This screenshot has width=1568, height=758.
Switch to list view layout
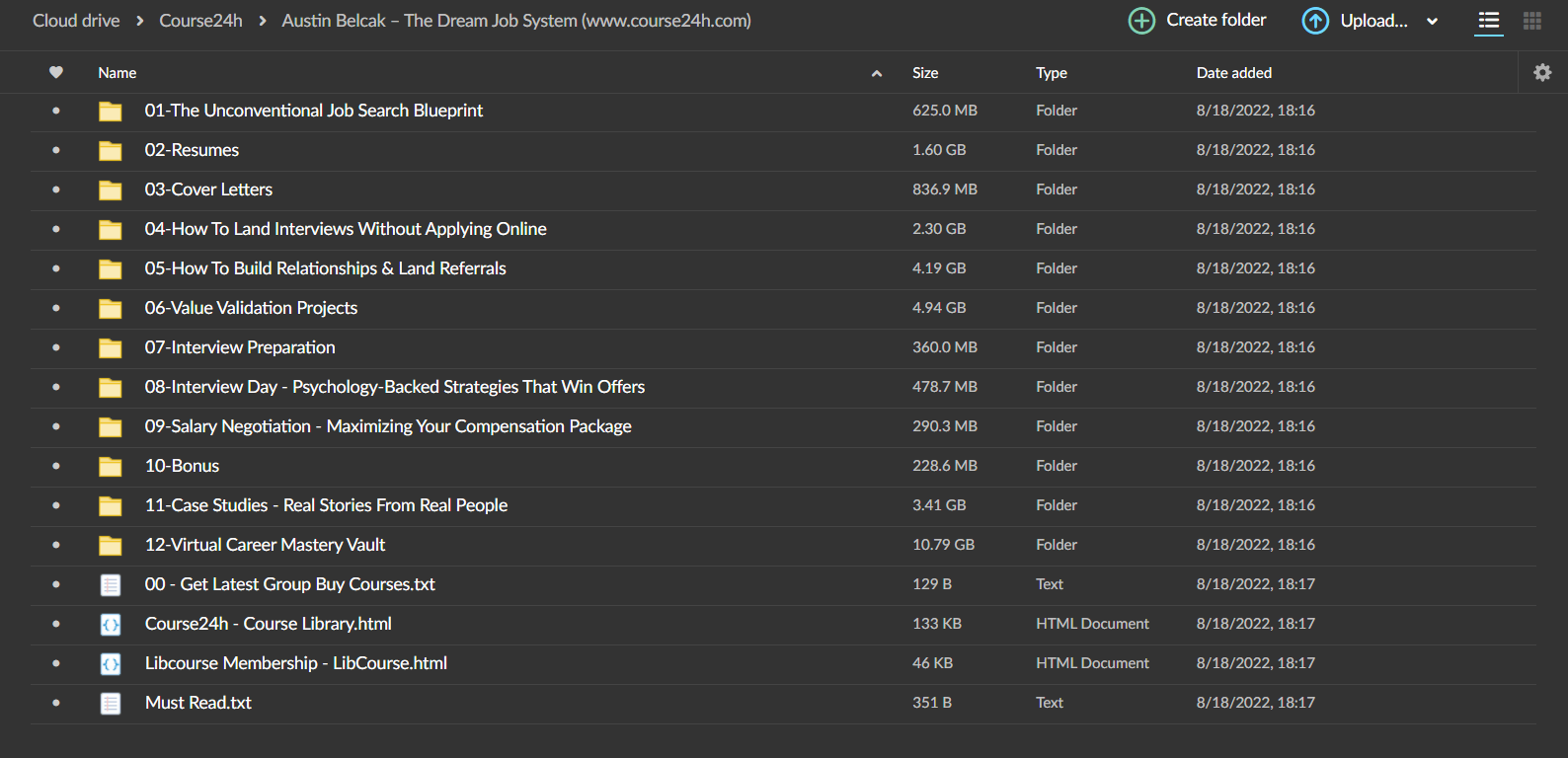tap(1489, 21)
